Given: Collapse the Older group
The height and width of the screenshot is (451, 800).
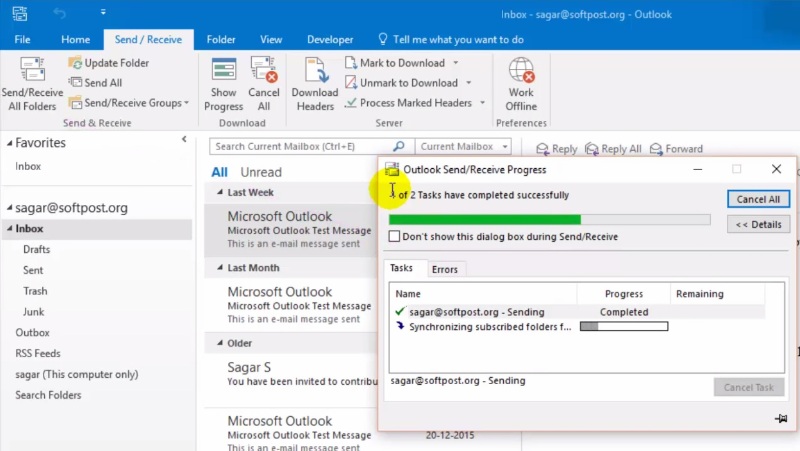Looking at the screenshot, I should pyautogui.click(x=220, y=343).
